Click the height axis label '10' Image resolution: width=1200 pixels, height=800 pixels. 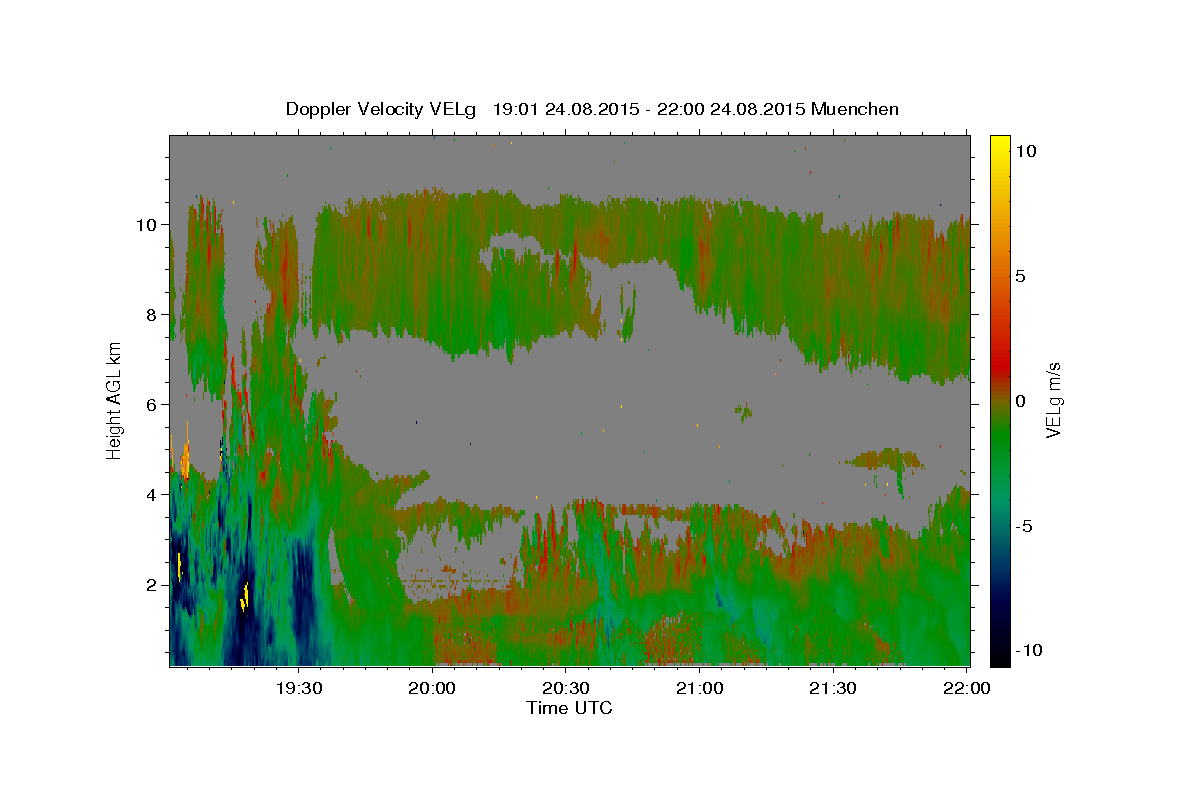coord(145,224)
